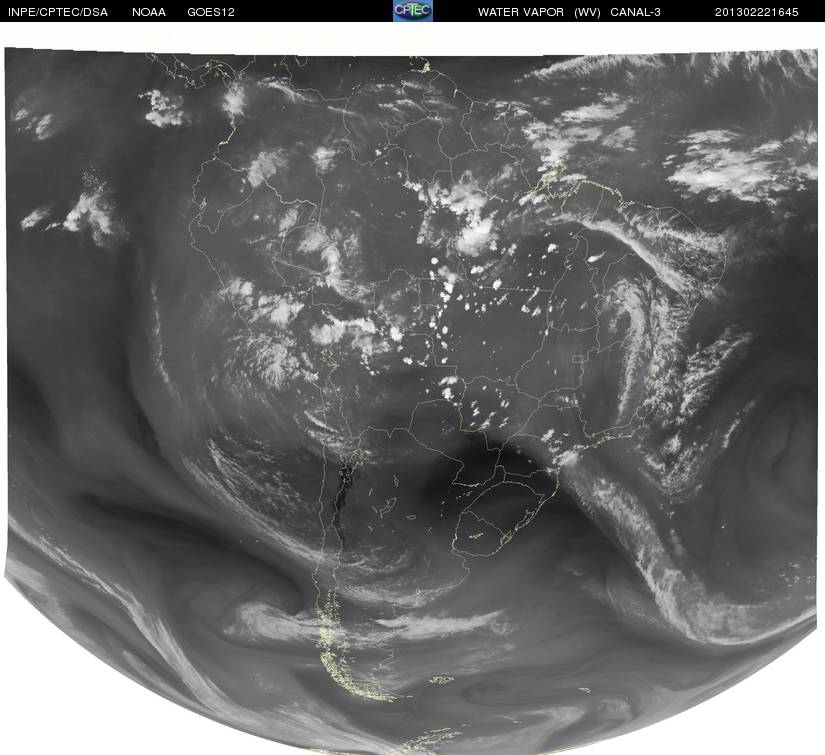Click the (WV) abbreviation label
825x755 pixels.
[x=587, y=12]
